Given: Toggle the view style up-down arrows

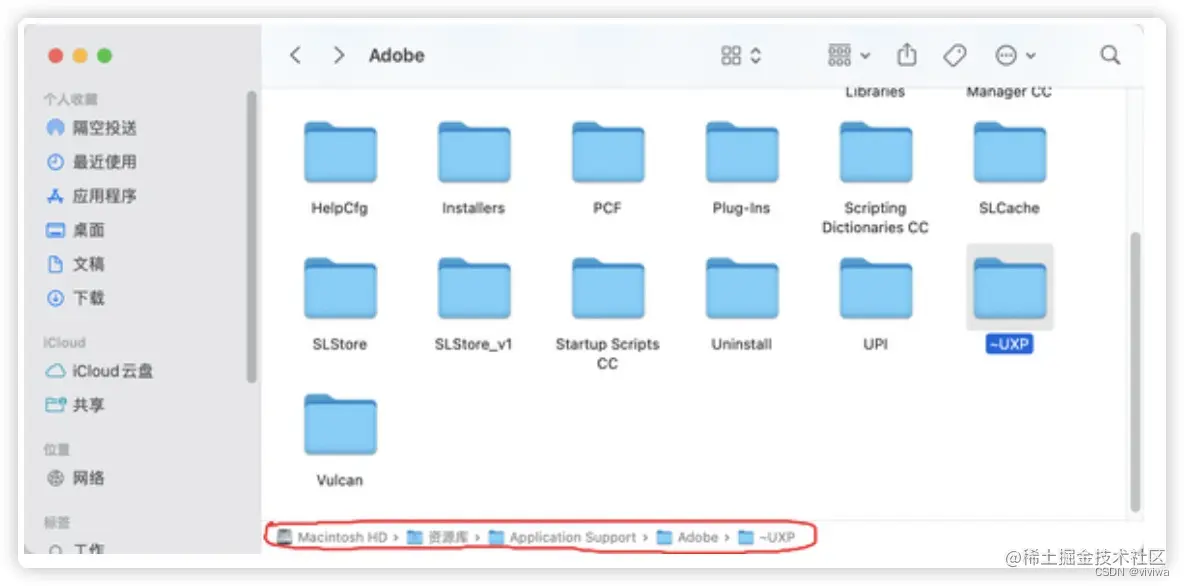Looking at the screenshot, I should (x=755, y=55).
